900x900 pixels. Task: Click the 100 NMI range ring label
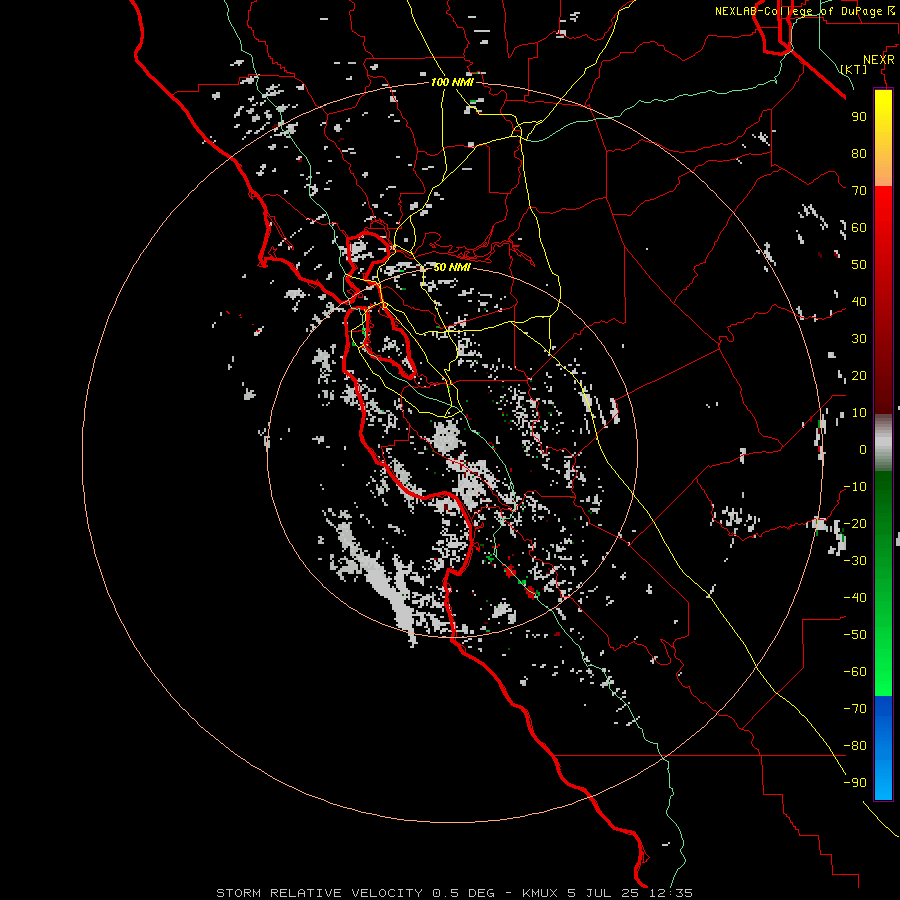[452, 82]
